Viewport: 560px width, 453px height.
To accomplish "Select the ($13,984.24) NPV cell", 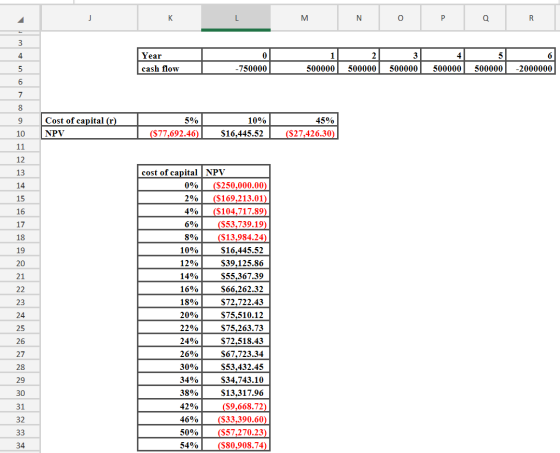I will 236,237.
